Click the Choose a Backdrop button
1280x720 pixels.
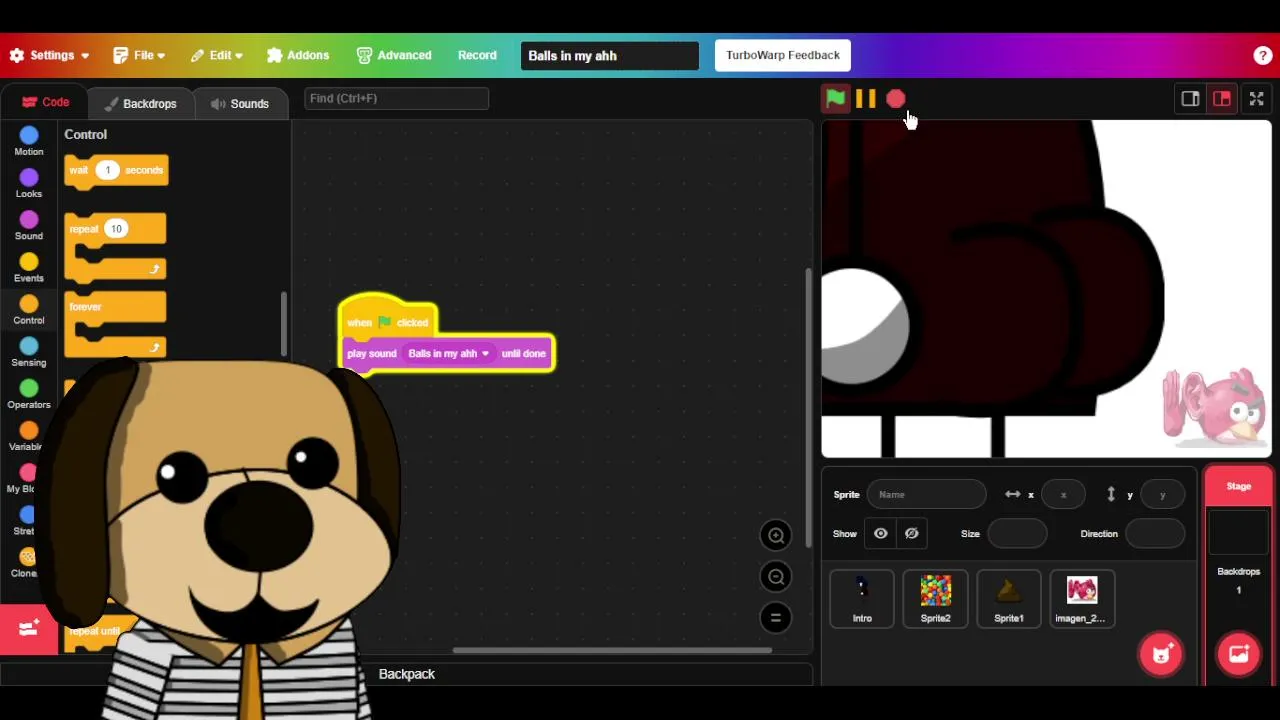click(1238, 654)
